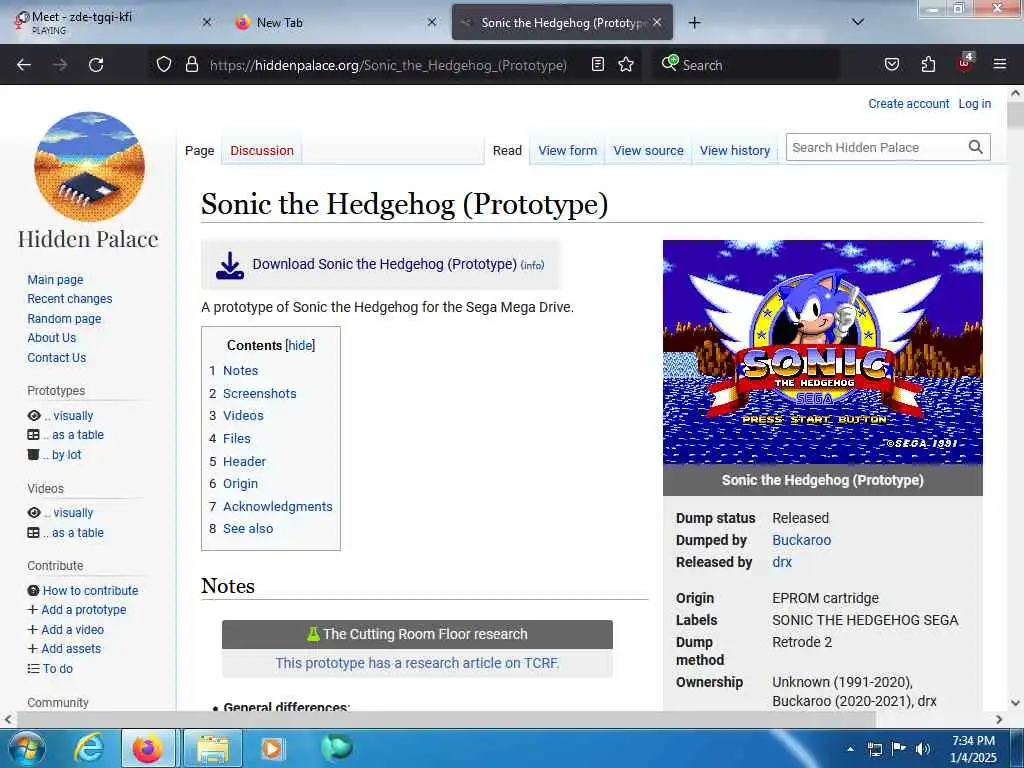Click the table icon under Prototypes
This screenshot has width=1024, height=768.
(x=33, y=435)
